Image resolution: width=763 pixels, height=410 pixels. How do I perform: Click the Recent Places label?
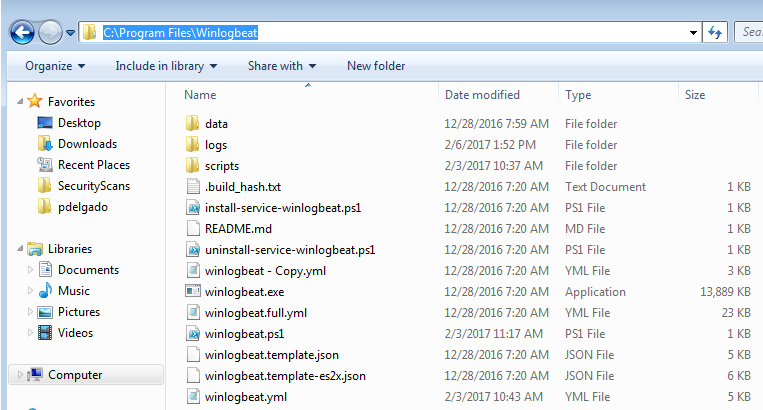pos(94,165)
